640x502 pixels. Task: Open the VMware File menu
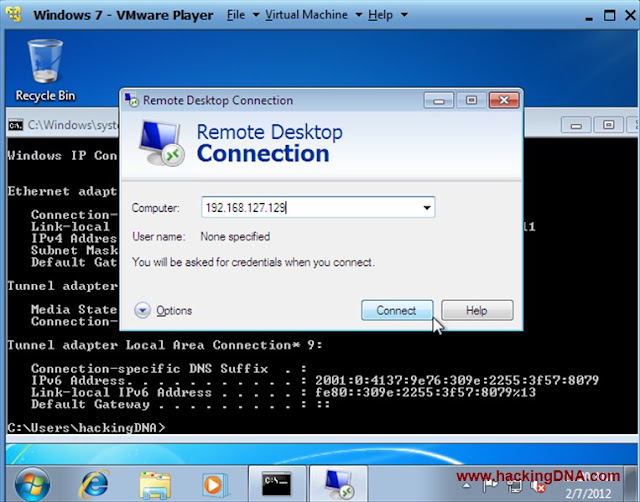pyautogui.click(x=236, y=15)
